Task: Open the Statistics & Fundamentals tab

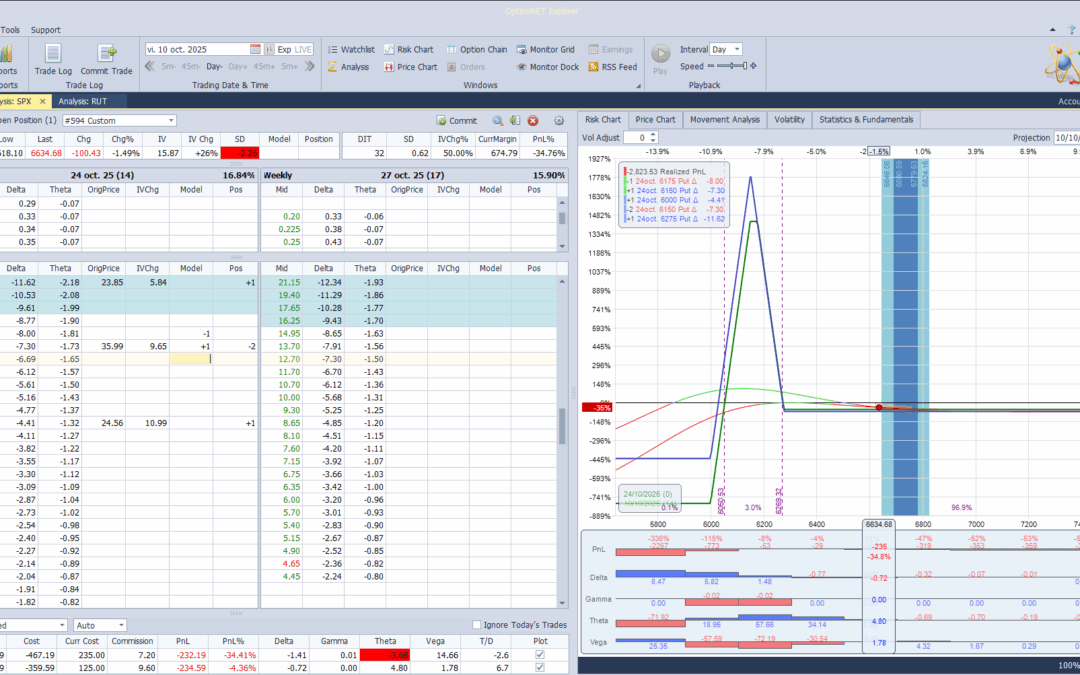Action: 866,120
